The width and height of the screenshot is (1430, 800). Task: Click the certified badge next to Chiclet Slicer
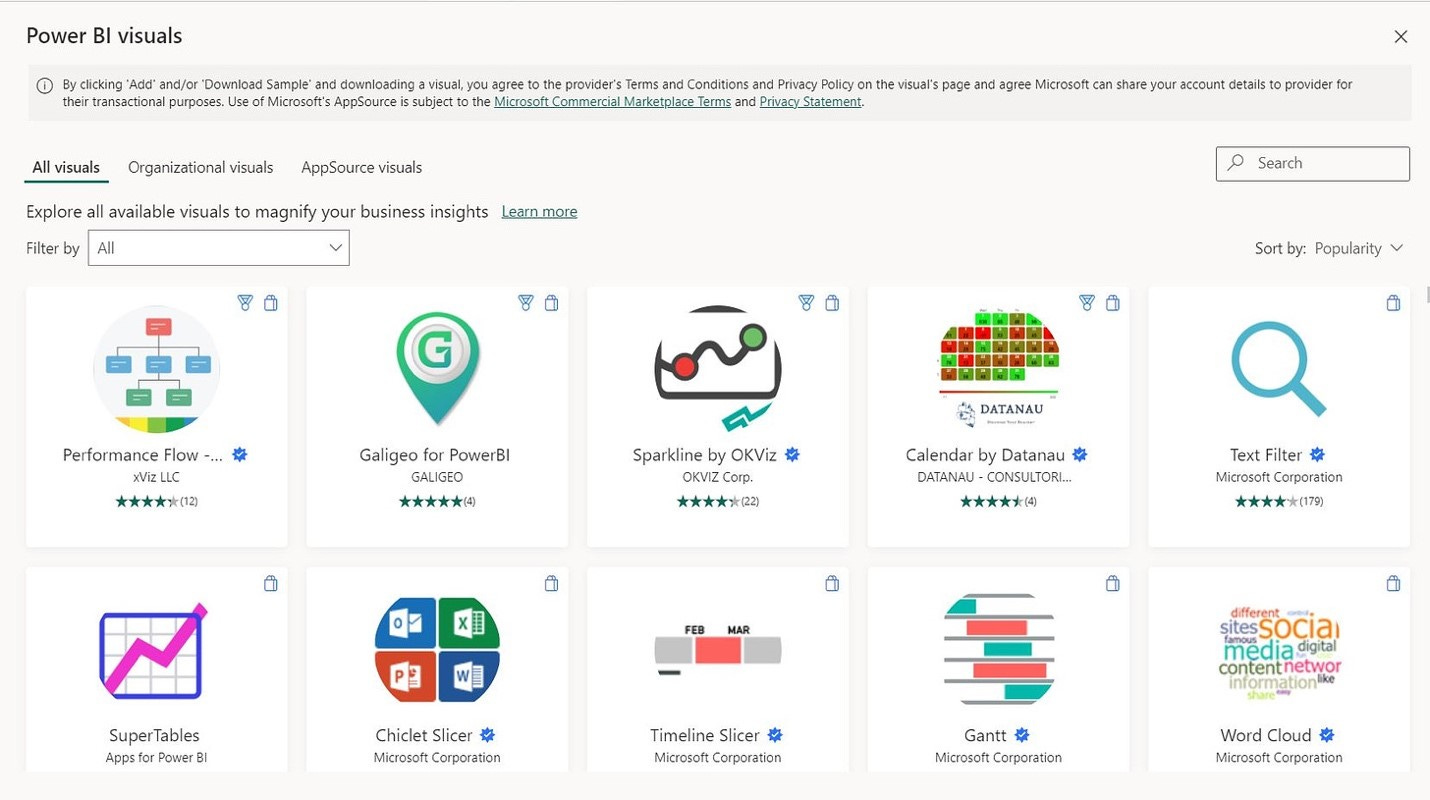coord(487,735)
